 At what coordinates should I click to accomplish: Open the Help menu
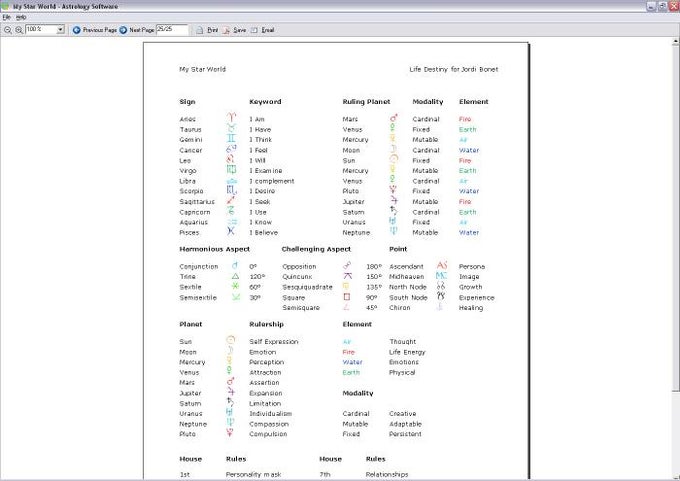(21, 17)
